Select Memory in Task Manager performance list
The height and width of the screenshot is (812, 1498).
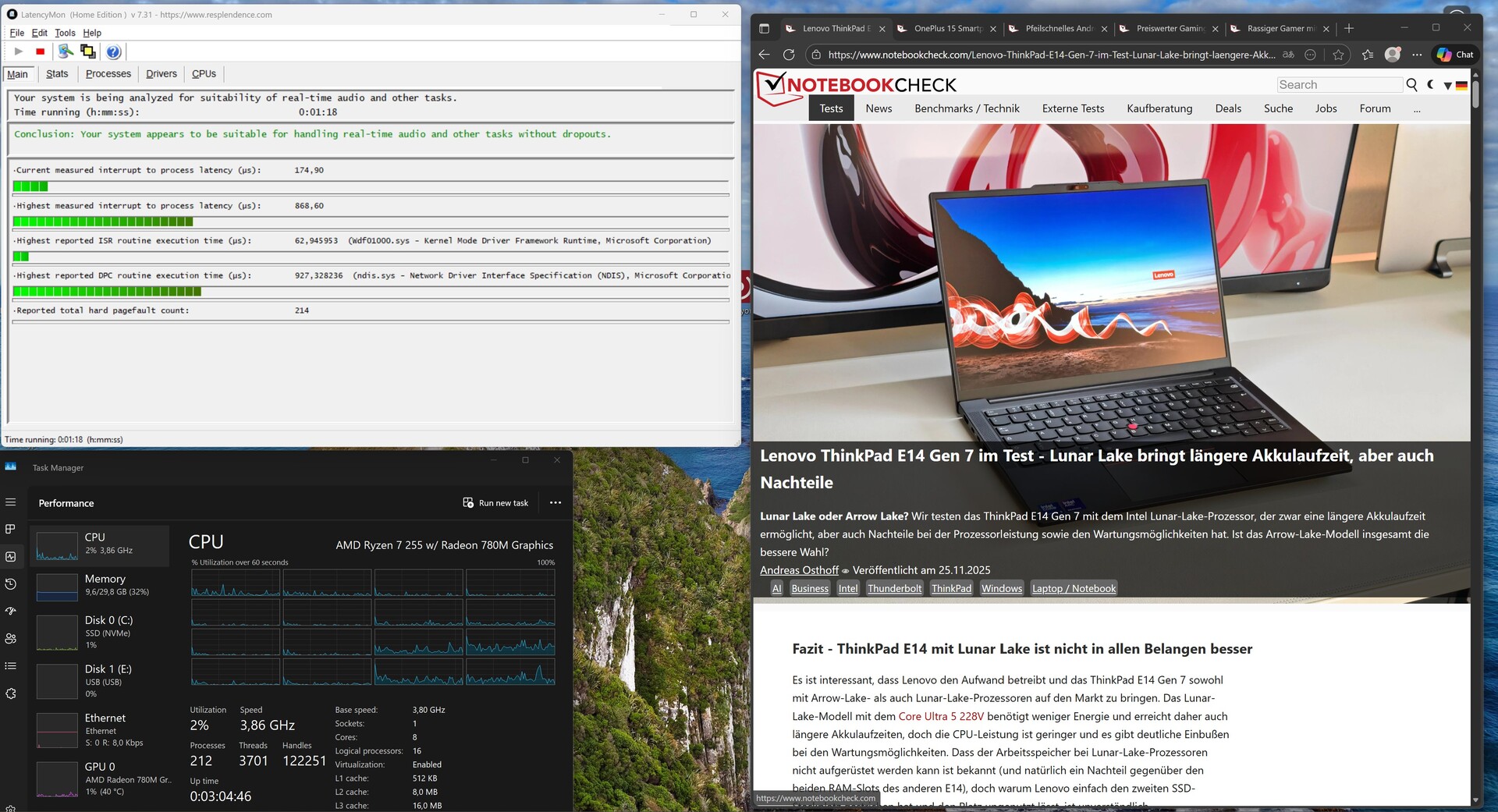pyautogui.click(x=100, y=585)
